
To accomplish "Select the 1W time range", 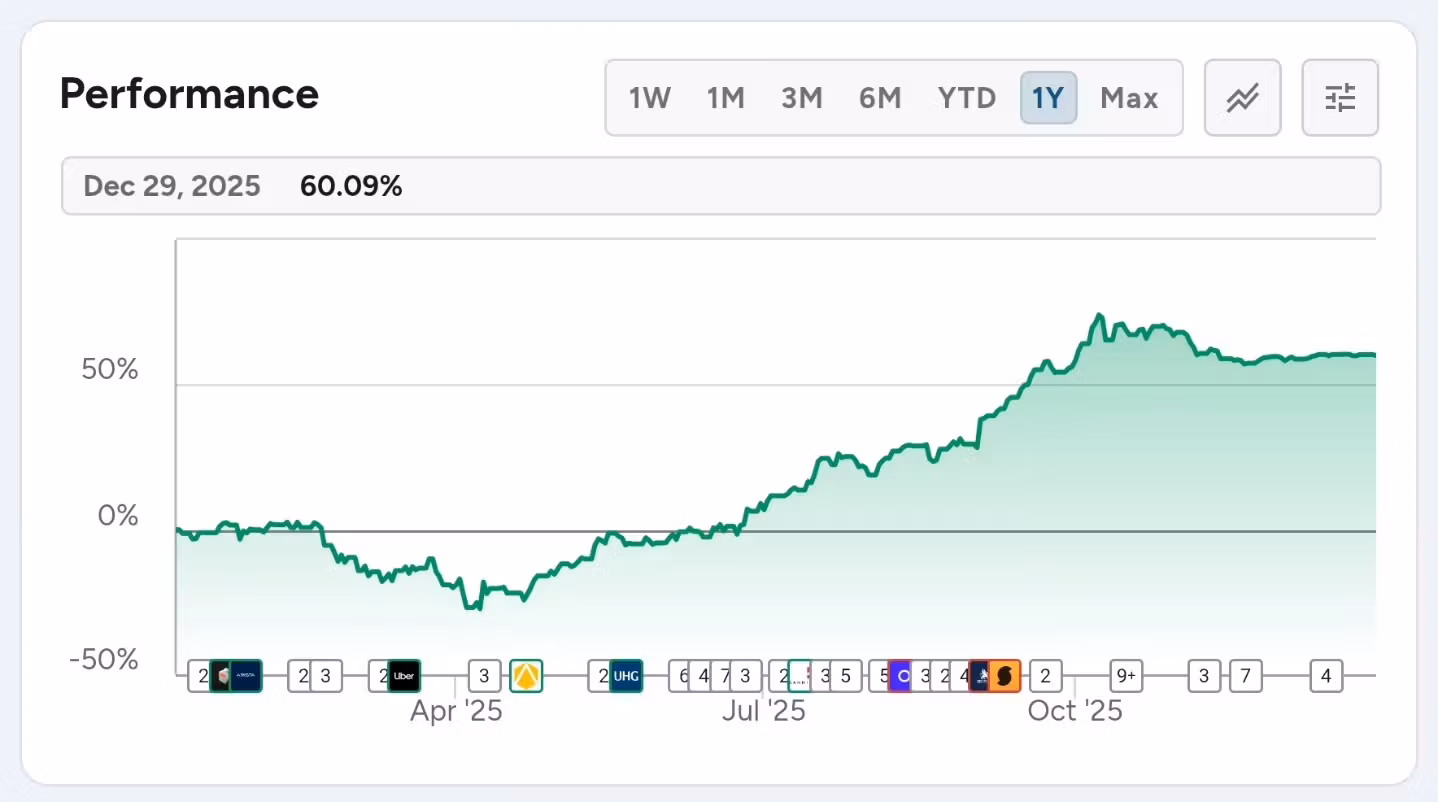I will [649, 98].
